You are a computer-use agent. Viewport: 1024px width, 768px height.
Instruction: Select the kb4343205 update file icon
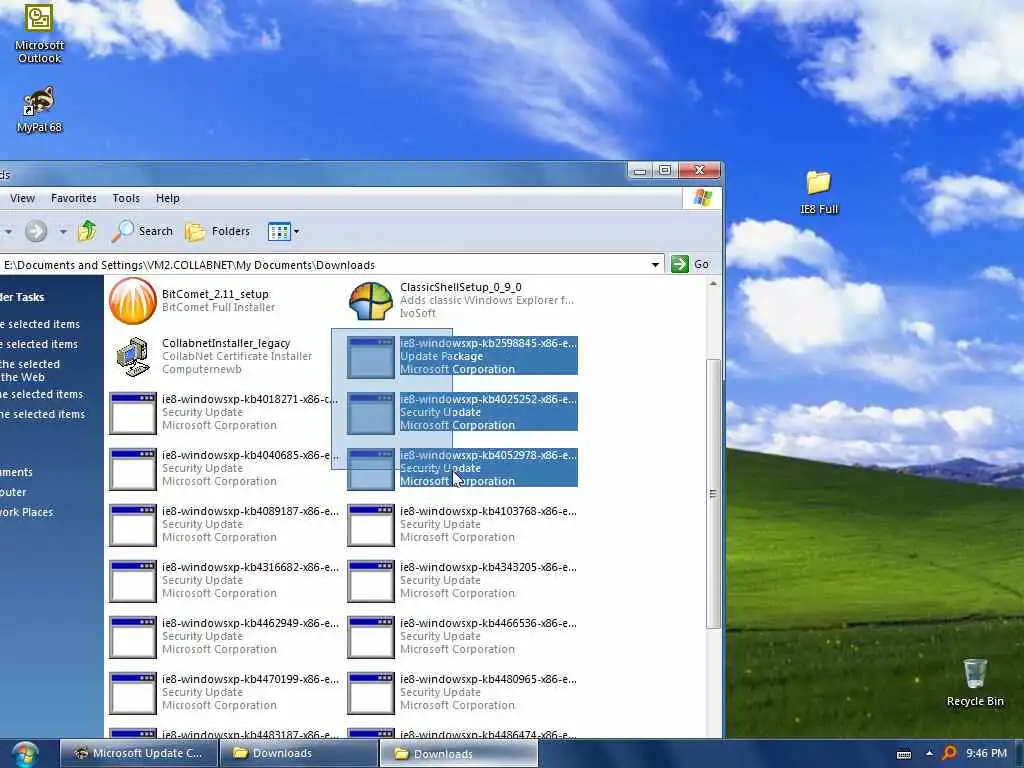(371, 581)
